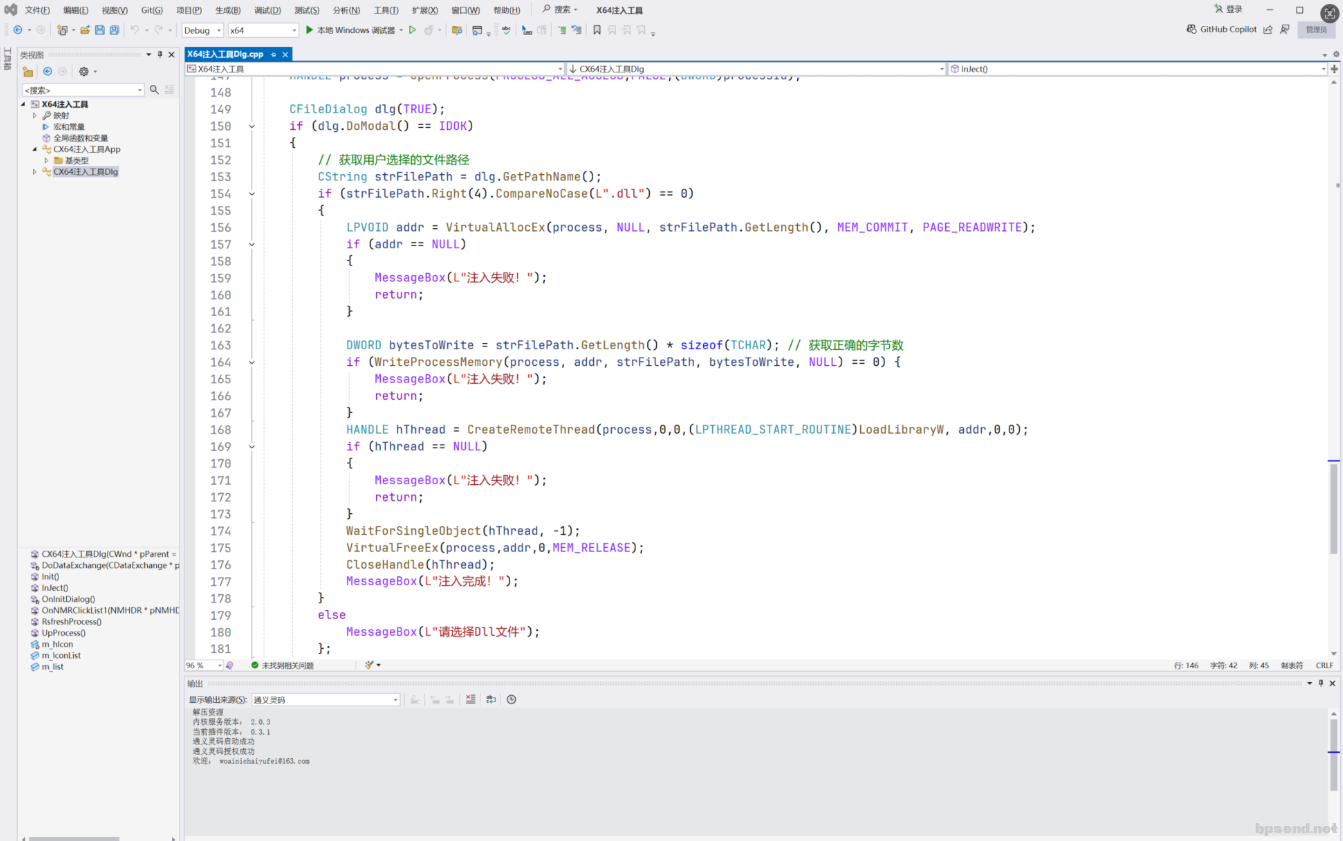
Task: Open the output source 通义灵码 dropdown
Action: coord(325,700)
